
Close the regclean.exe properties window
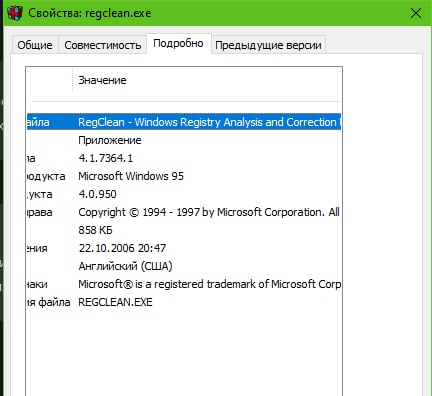coord(416,13)
